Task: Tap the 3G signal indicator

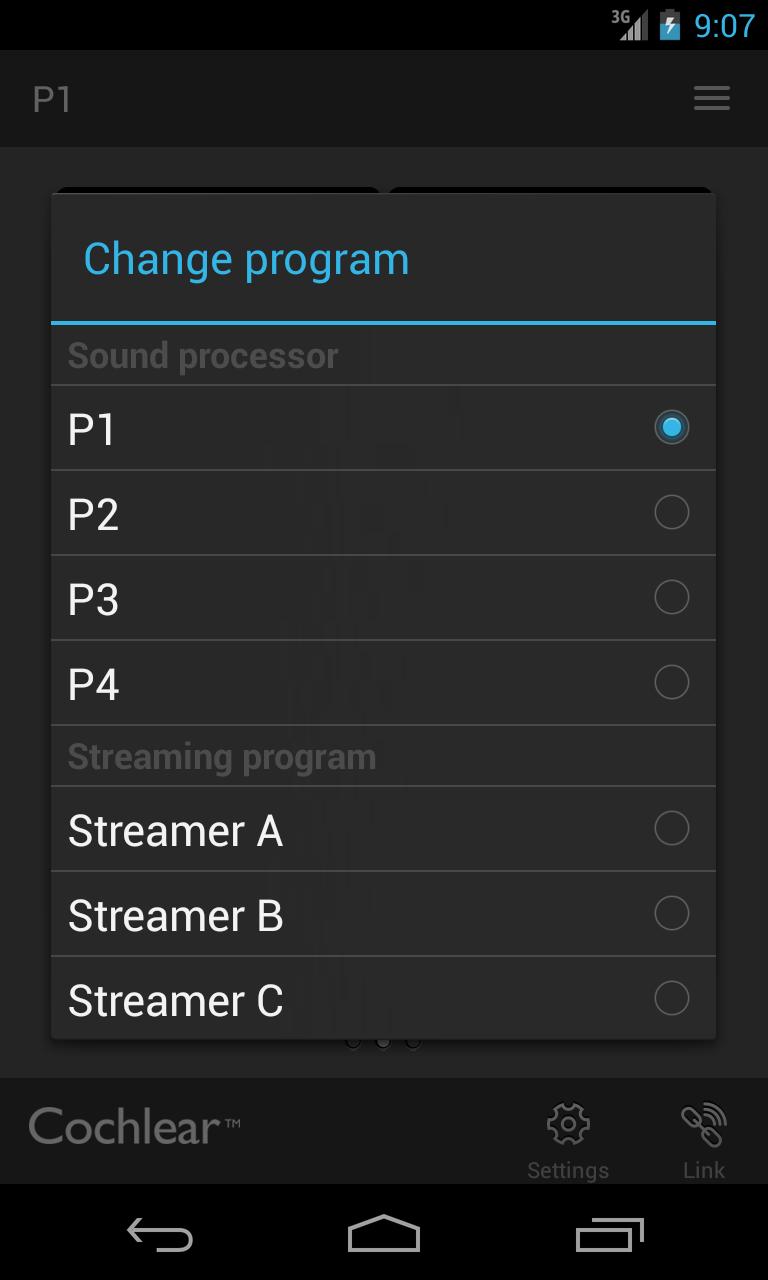Action: coord(630,25)
